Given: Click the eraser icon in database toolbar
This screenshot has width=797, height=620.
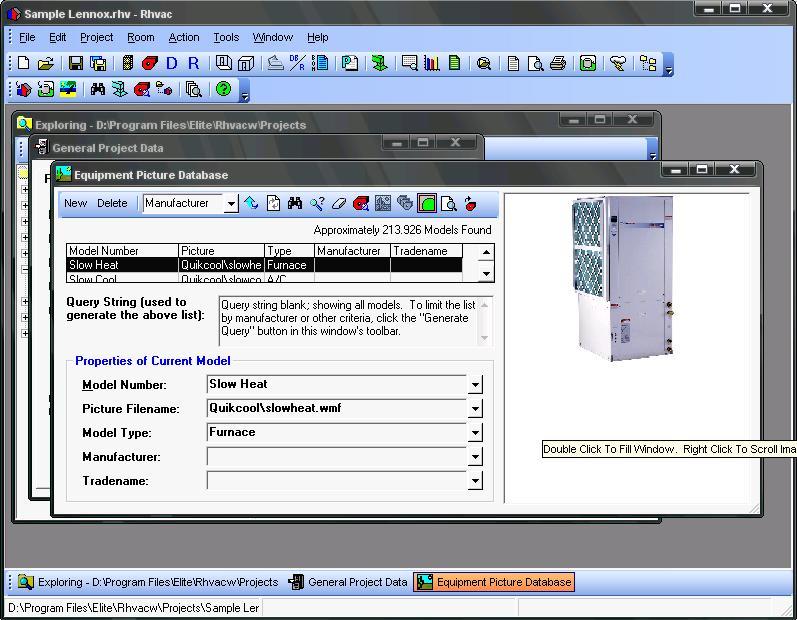Looking at the screenshot, I should pyautogui.click(x=339, y=204).
